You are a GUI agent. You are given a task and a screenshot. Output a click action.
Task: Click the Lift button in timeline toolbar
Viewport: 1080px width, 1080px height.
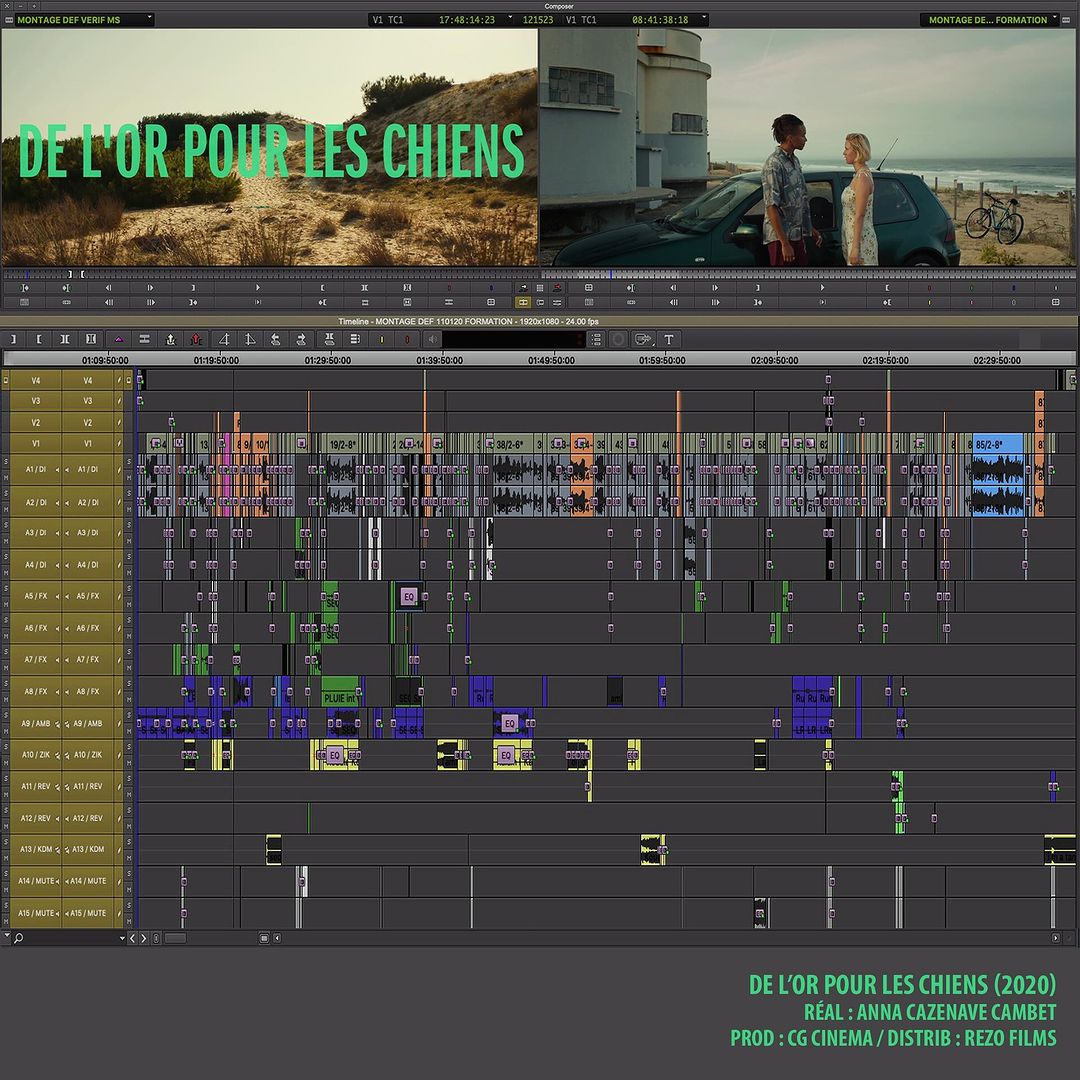click(x=171, y=339)
